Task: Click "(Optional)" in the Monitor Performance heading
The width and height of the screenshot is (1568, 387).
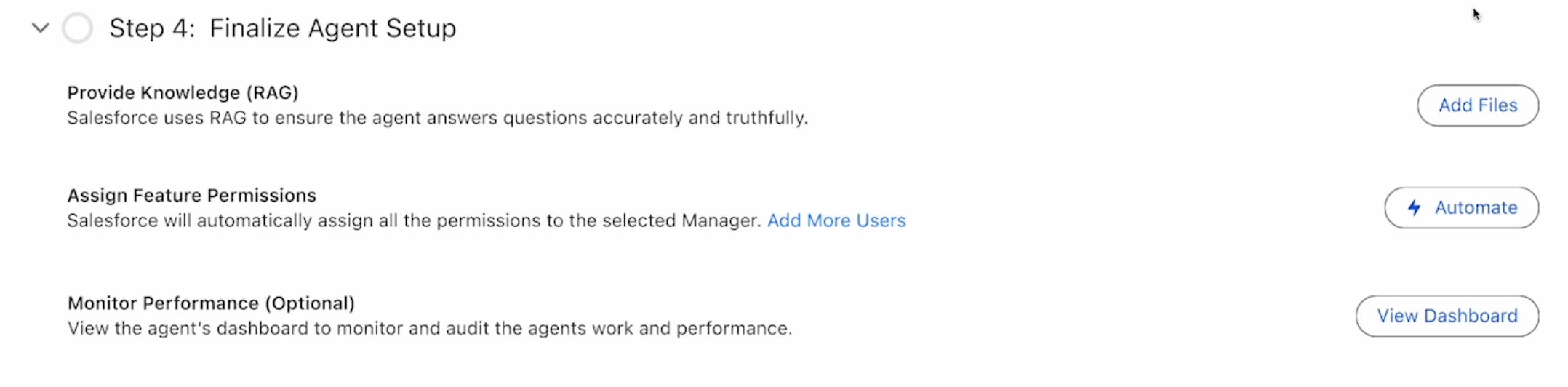Action: (x=309, y=303)
